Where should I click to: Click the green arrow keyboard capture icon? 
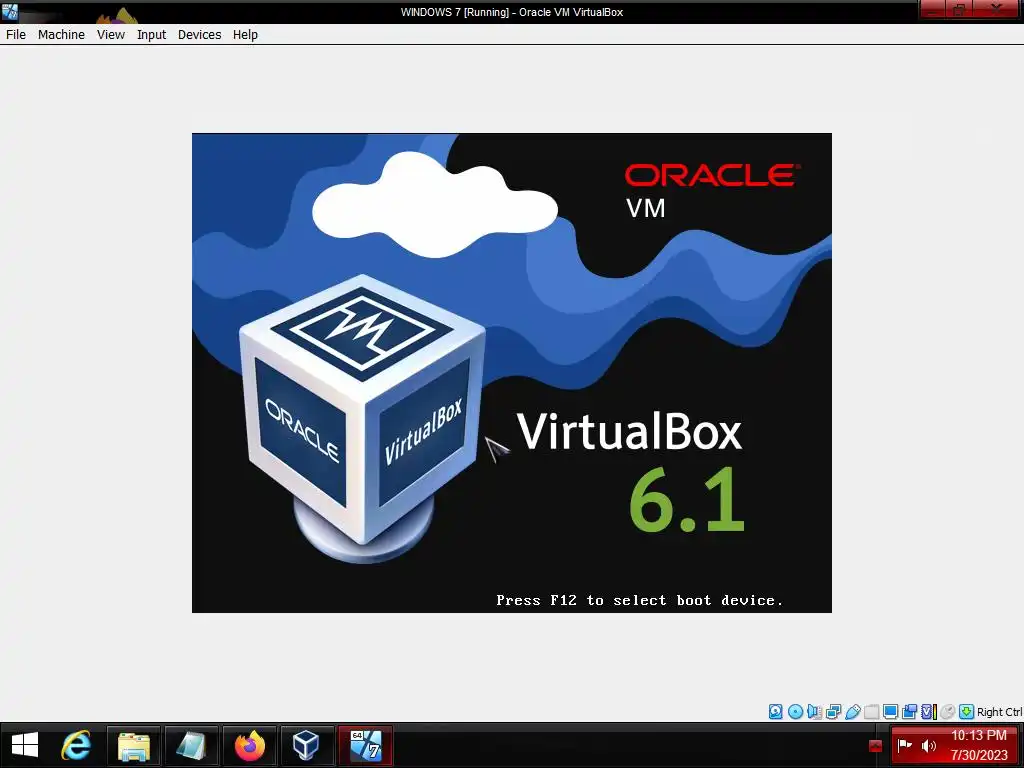coord(967,712)
